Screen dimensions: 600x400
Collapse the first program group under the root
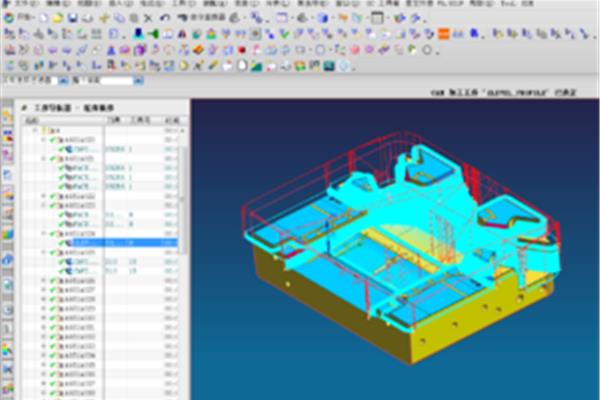click(44, 140)
